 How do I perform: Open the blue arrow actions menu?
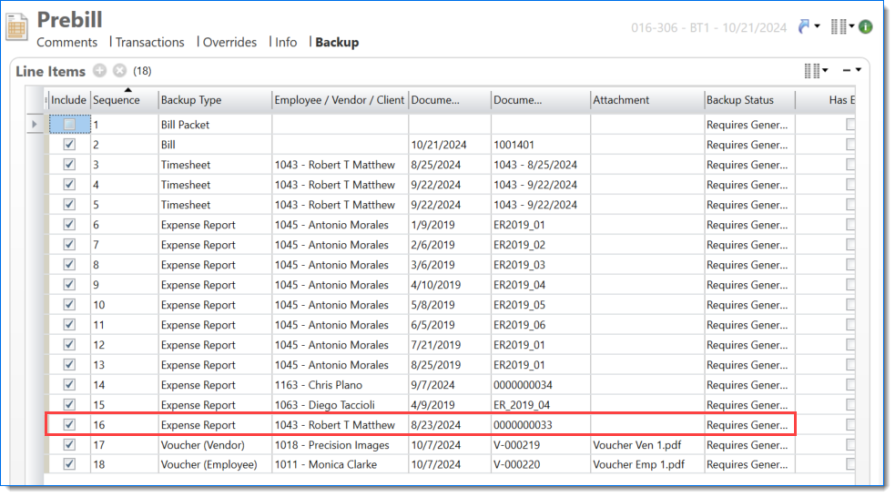805,26
